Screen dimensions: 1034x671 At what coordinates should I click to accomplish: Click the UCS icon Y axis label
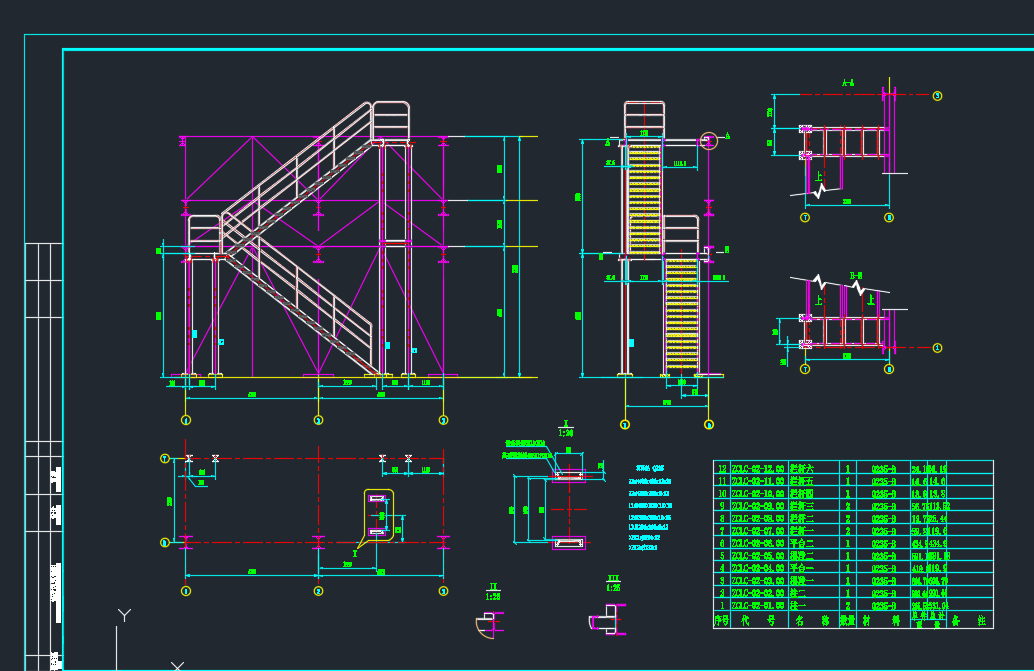pyautogui.click(x=124, y=615)
